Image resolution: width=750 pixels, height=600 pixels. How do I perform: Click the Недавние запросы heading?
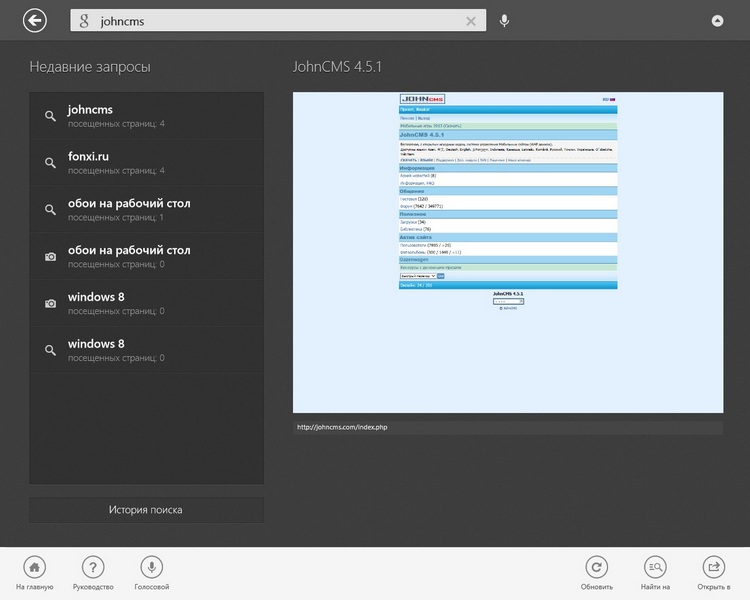(x=90, y=67)
